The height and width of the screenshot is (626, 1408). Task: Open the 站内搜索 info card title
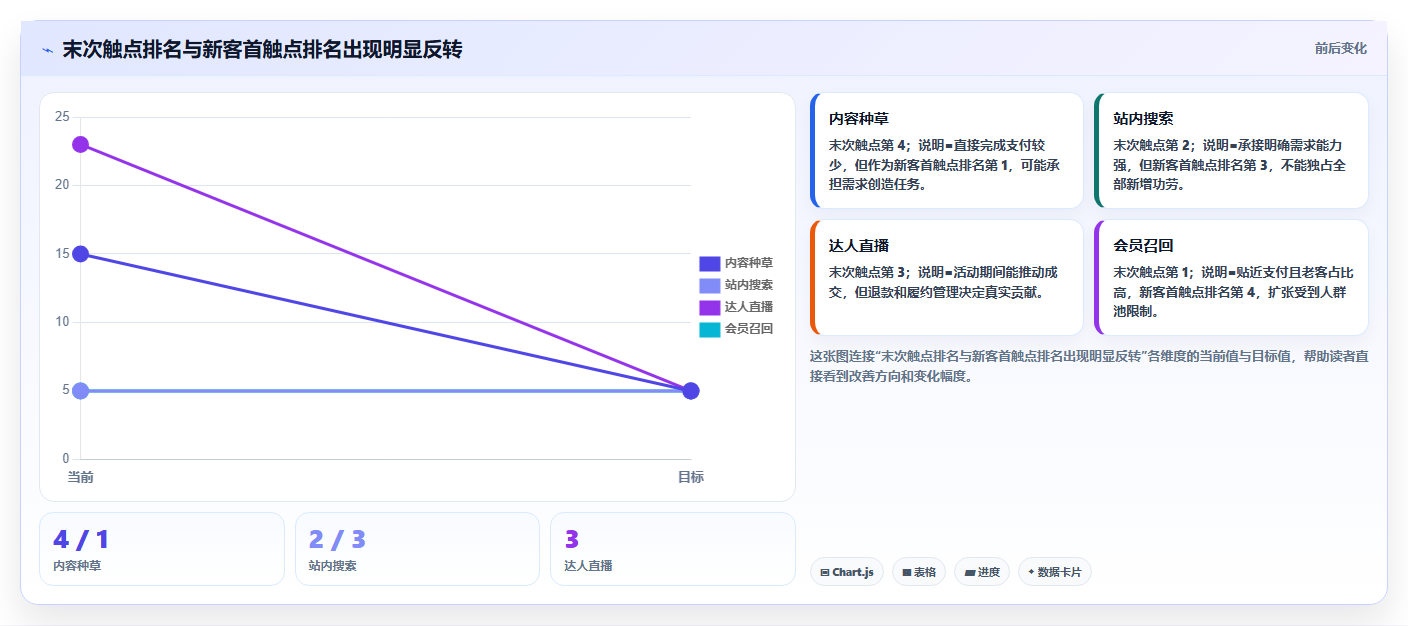click(1143, 118)
